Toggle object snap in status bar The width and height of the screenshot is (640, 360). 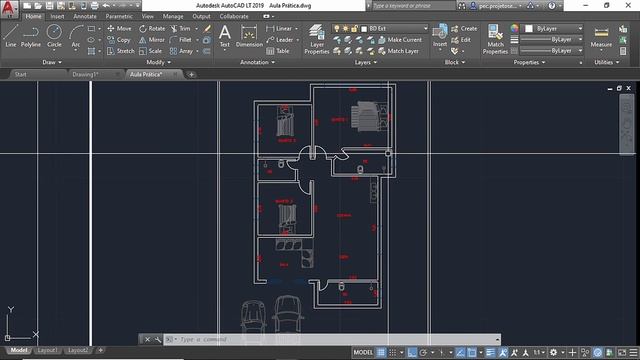pos(472,352)
